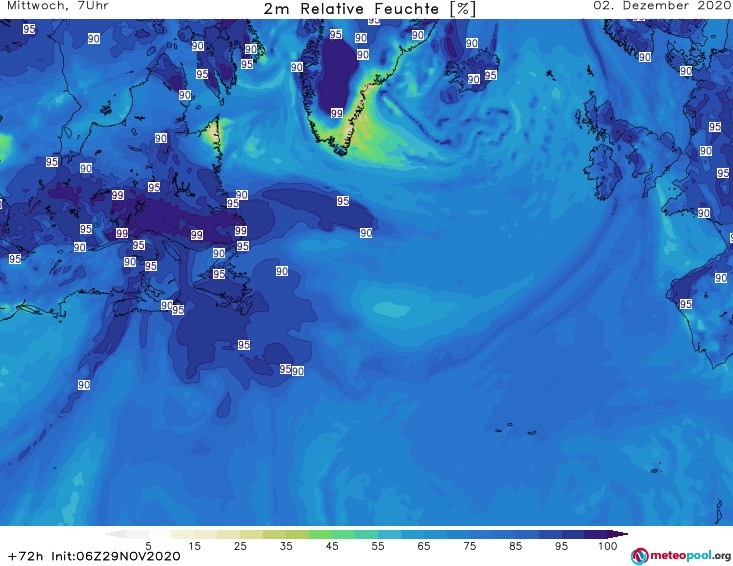Click legend scale value 65
Image resolution: width=733 pixels, height=566 pixels.
[424, 546]
